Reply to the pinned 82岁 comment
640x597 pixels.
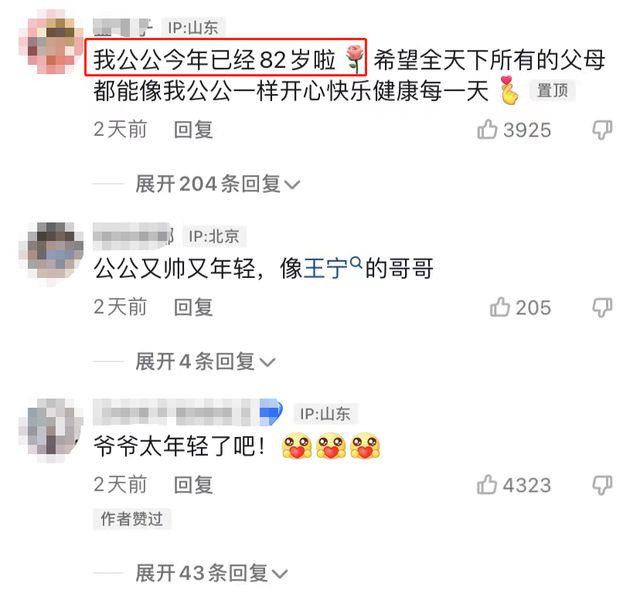(193, 130)
